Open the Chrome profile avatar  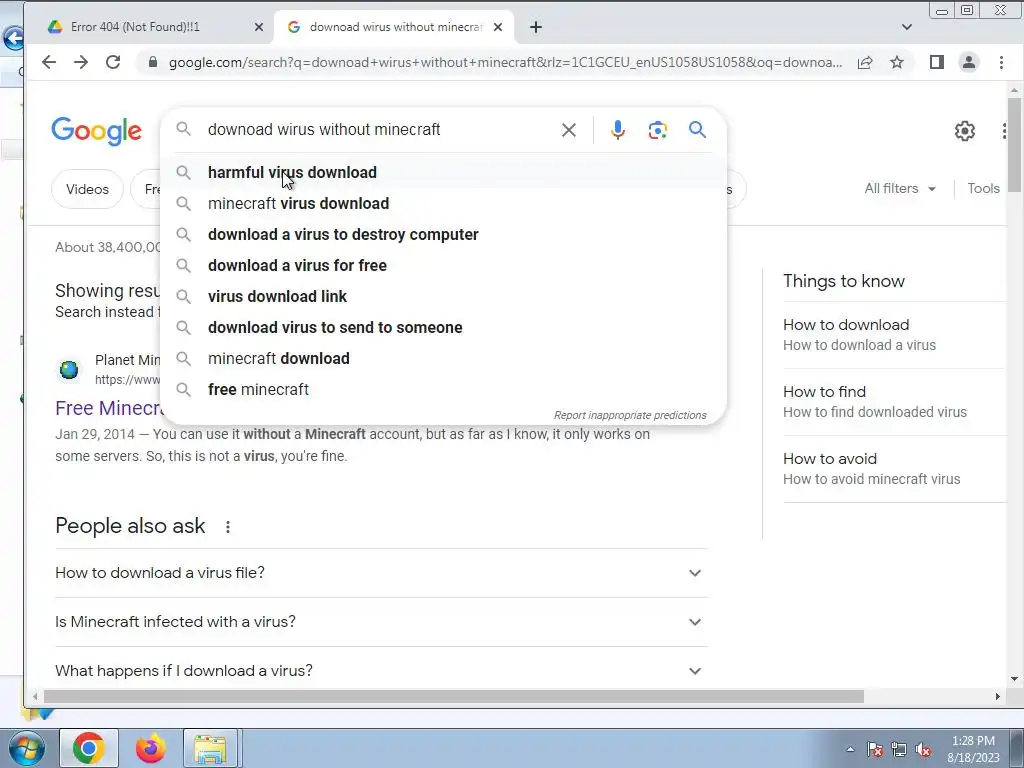(x=968, y=62)
